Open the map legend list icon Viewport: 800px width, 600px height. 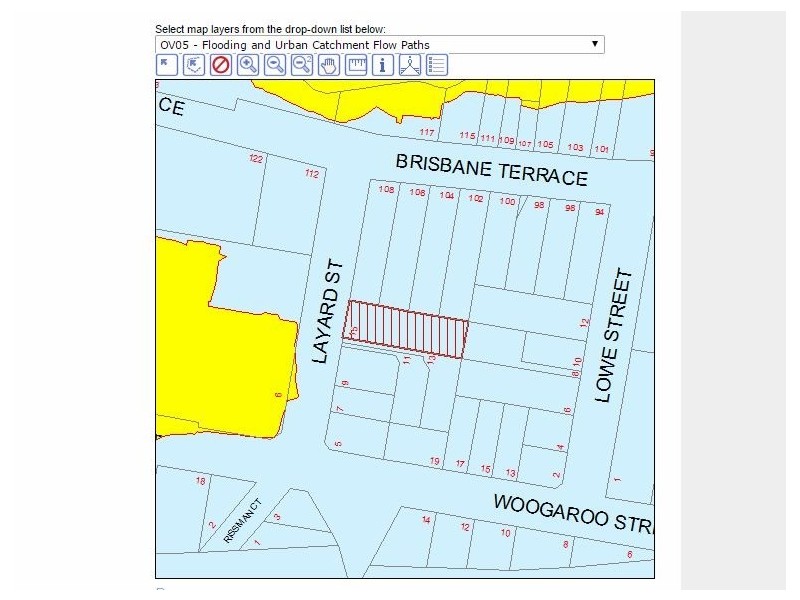coord(437,65)
